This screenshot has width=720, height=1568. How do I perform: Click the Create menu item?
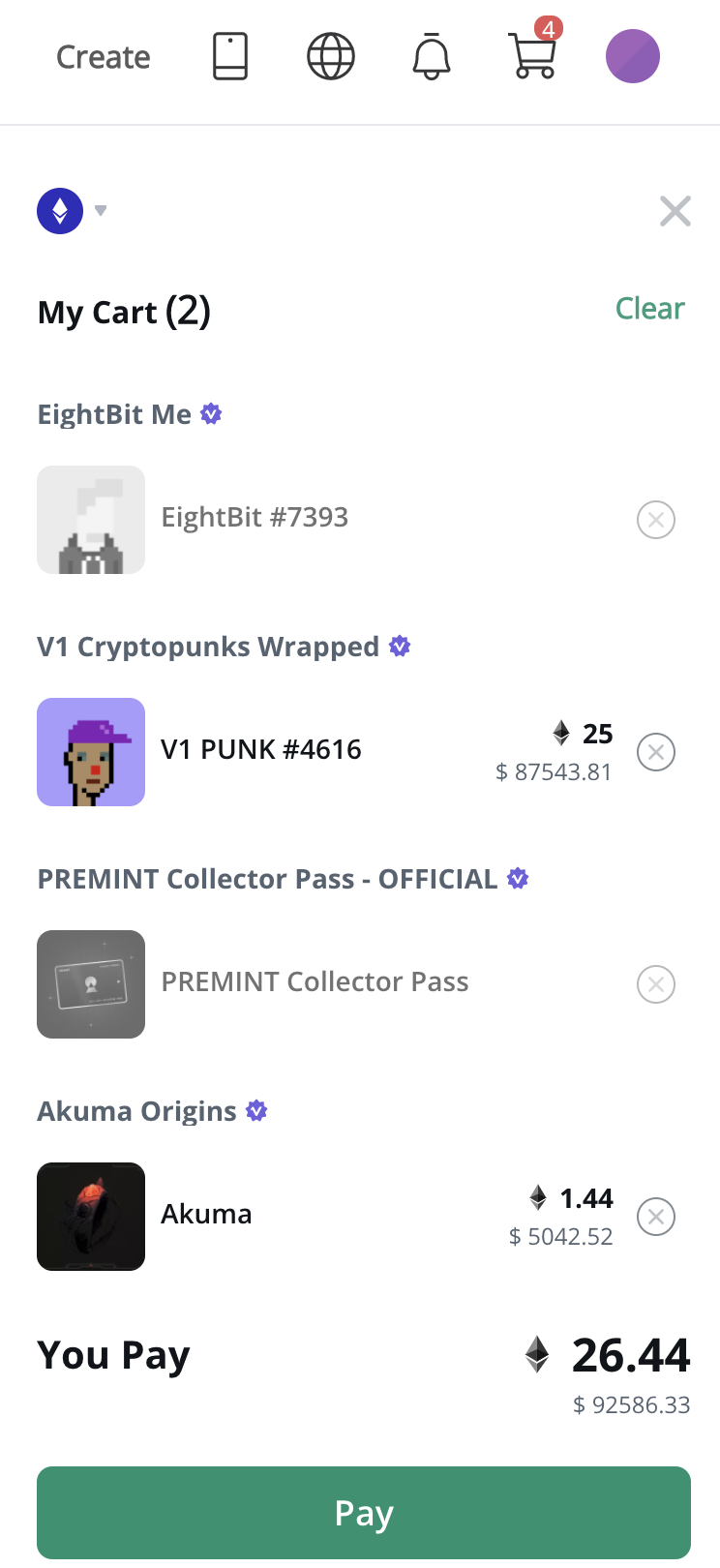pos(104,57)
